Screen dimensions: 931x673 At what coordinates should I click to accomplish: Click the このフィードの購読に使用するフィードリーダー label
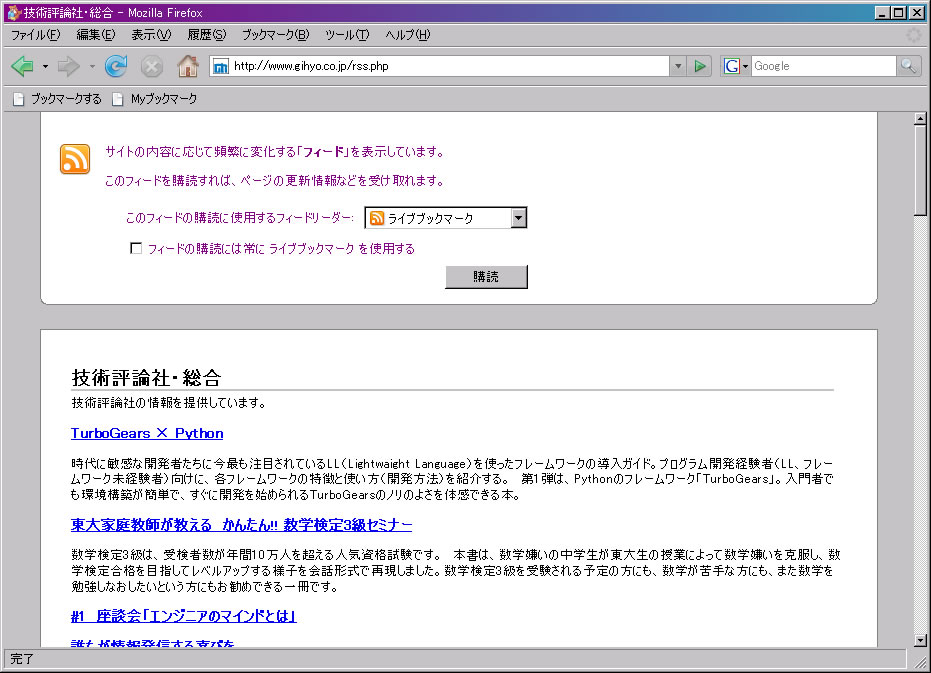pos(239,218)
